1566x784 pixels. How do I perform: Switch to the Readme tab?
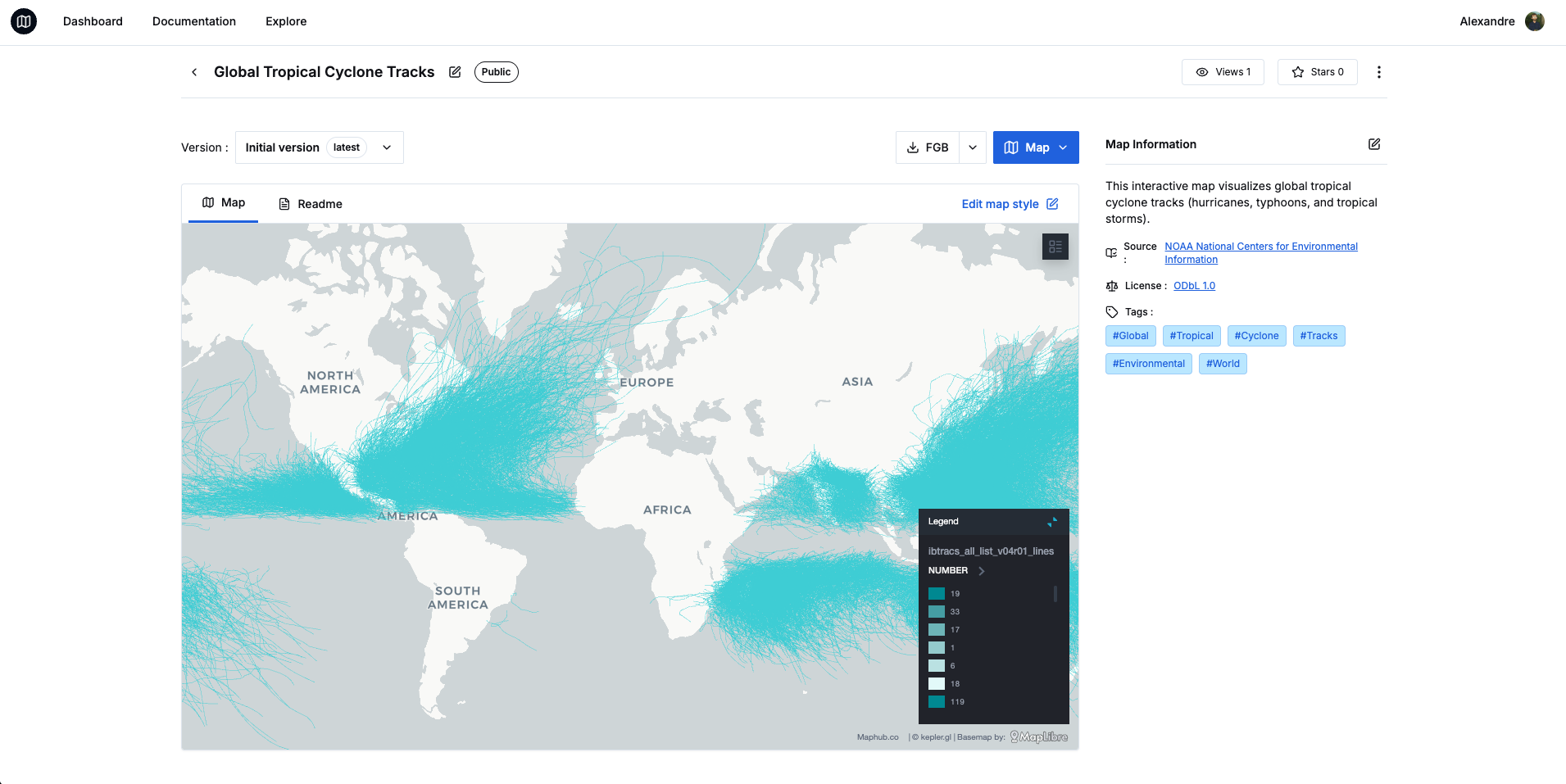coord(311,203)
